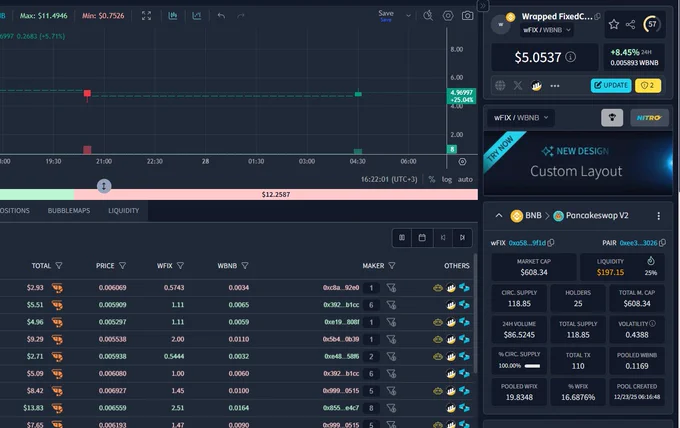Click liquidity lock 25% flame icon

651,261
